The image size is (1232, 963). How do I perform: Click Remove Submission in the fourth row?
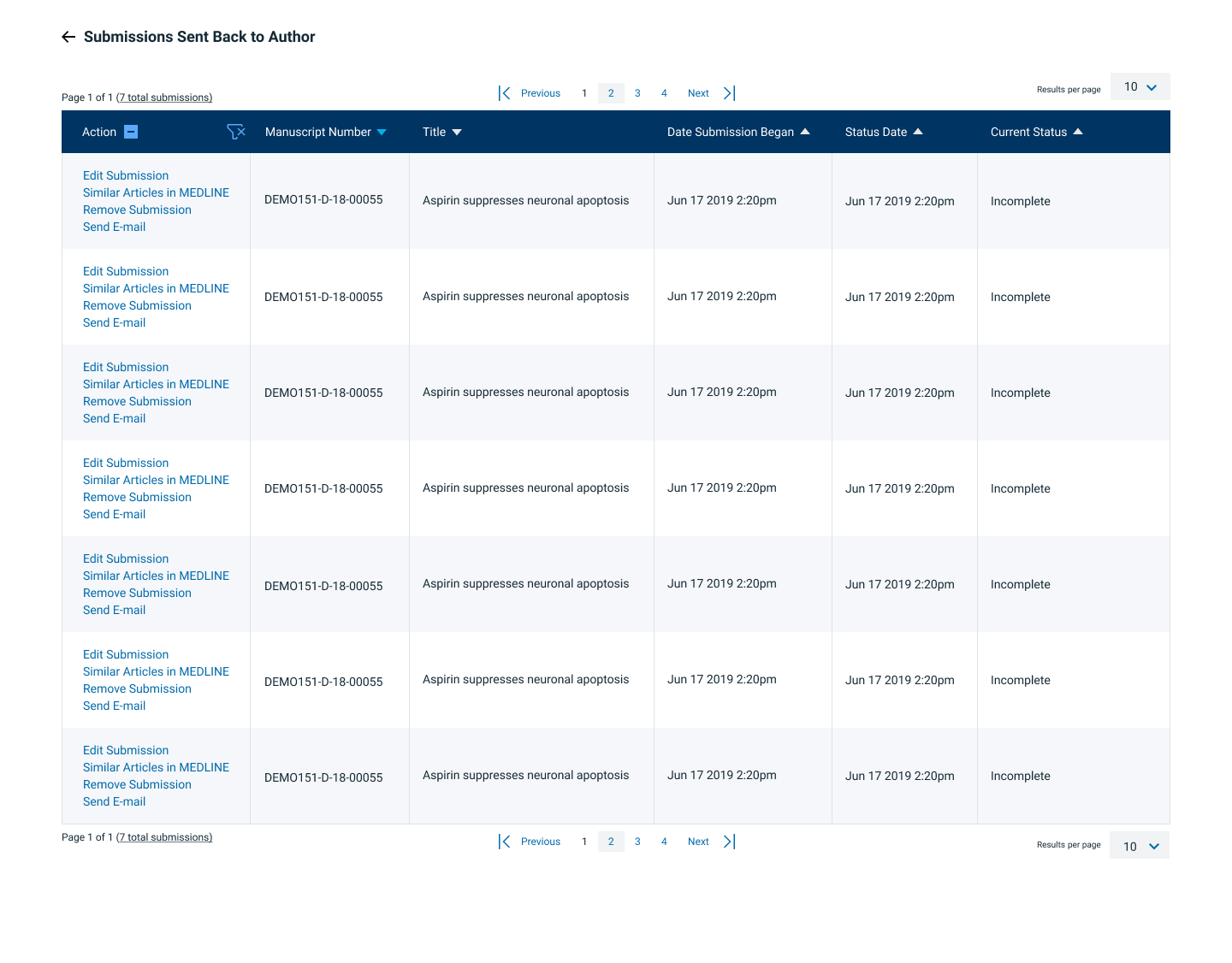tap(137, 497)
